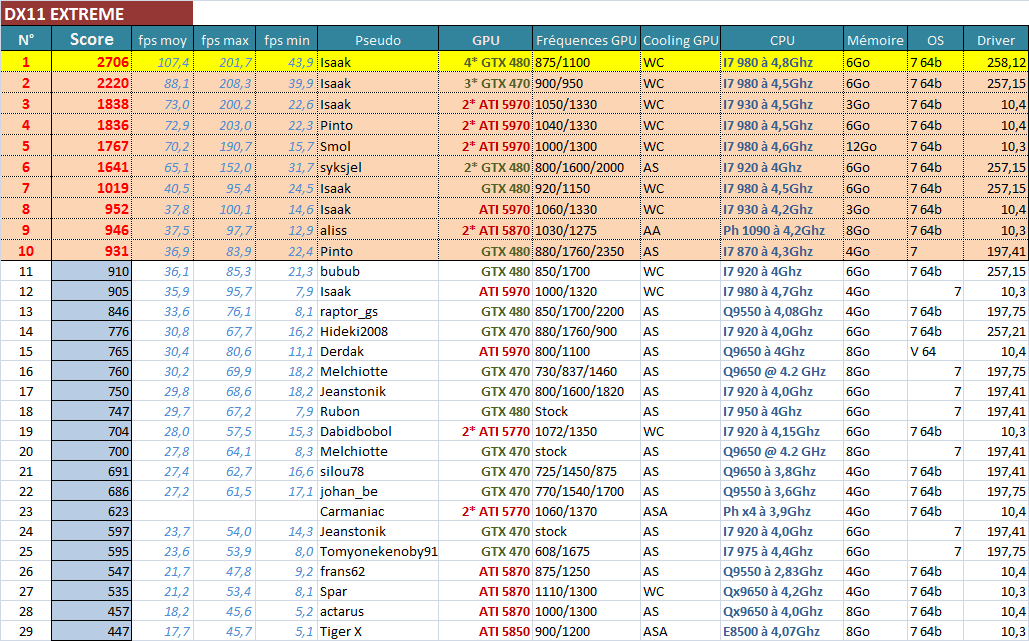The image size is (1029, 641).
Task: Select the 800/1600/2000 frequency cell
Action: tap(586, 167)
